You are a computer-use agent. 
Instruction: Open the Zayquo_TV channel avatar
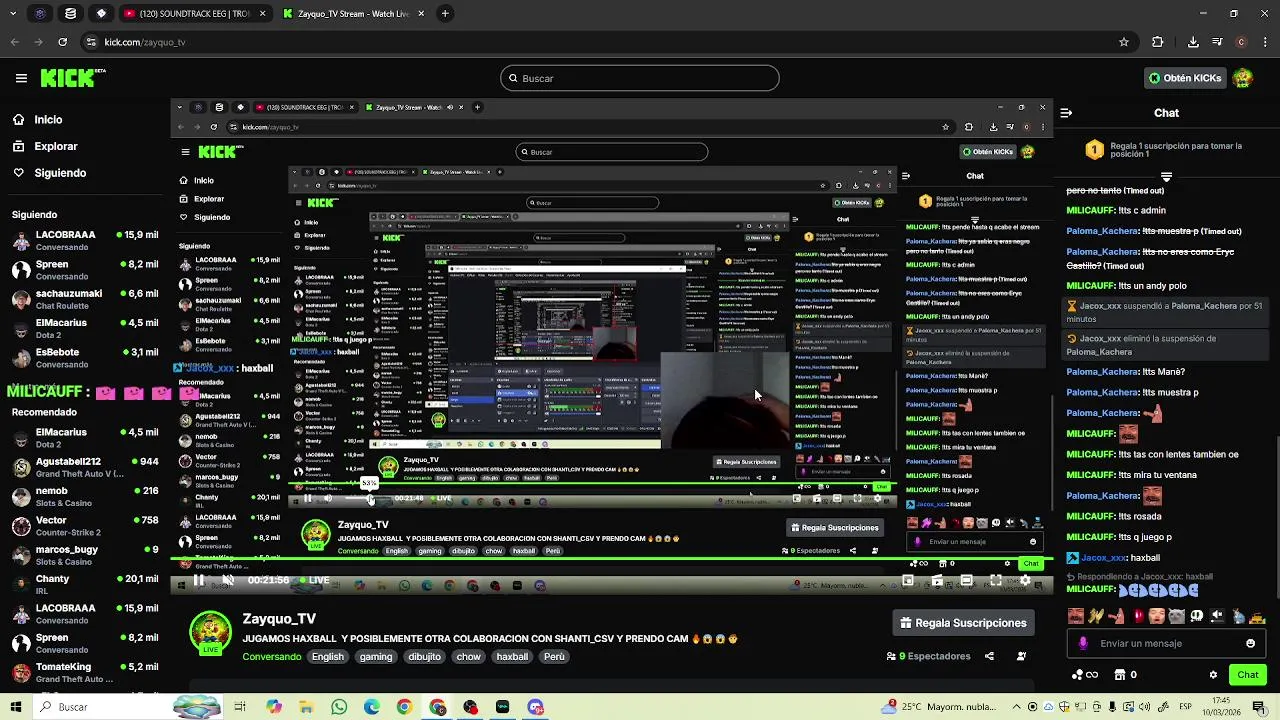click(x=210, y=632)
